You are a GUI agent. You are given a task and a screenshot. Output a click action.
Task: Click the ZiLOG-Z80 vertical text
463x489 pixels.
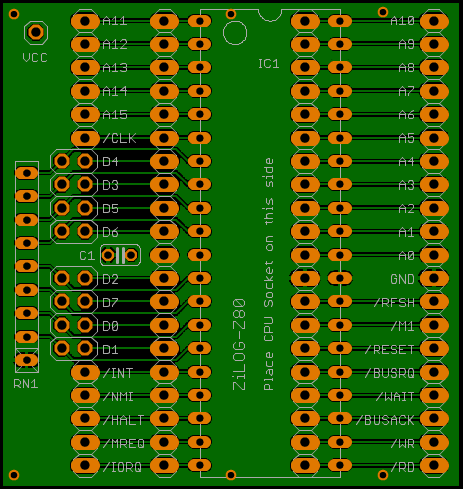tap(239, 344)
